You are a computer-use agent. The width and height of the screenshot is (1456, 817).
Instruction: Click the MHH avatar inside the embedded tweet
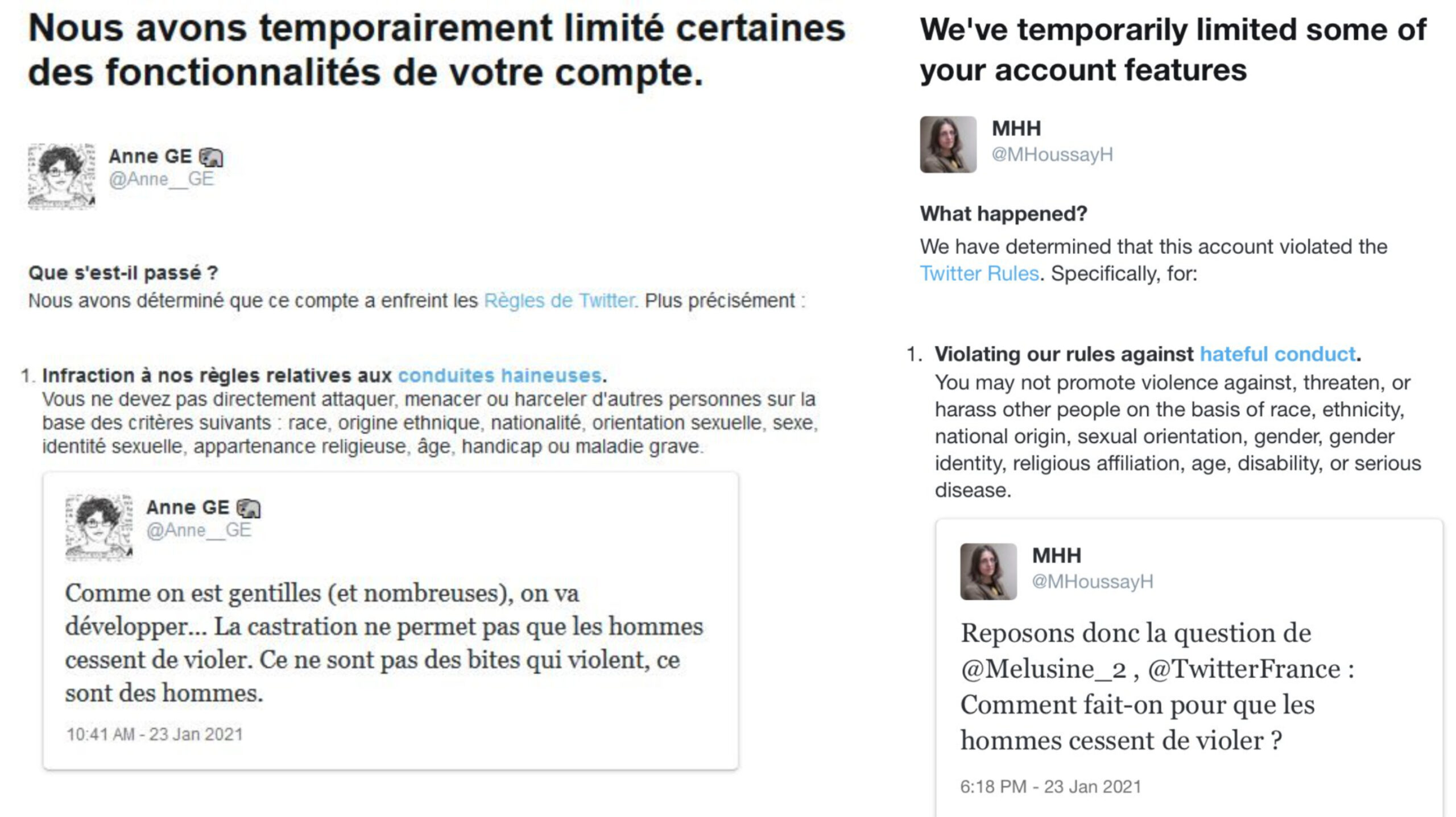click(988, 571)
